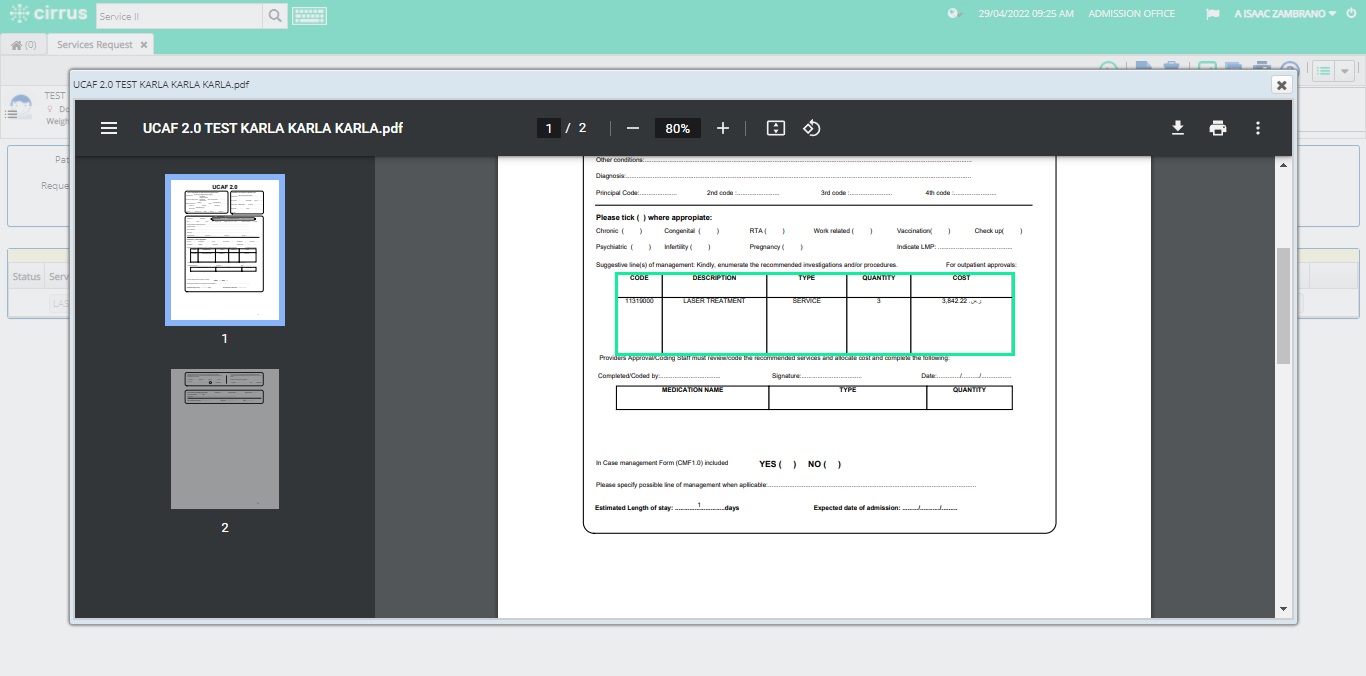
Task: Fit PDF page to width
Action: (x=776, y=128)
